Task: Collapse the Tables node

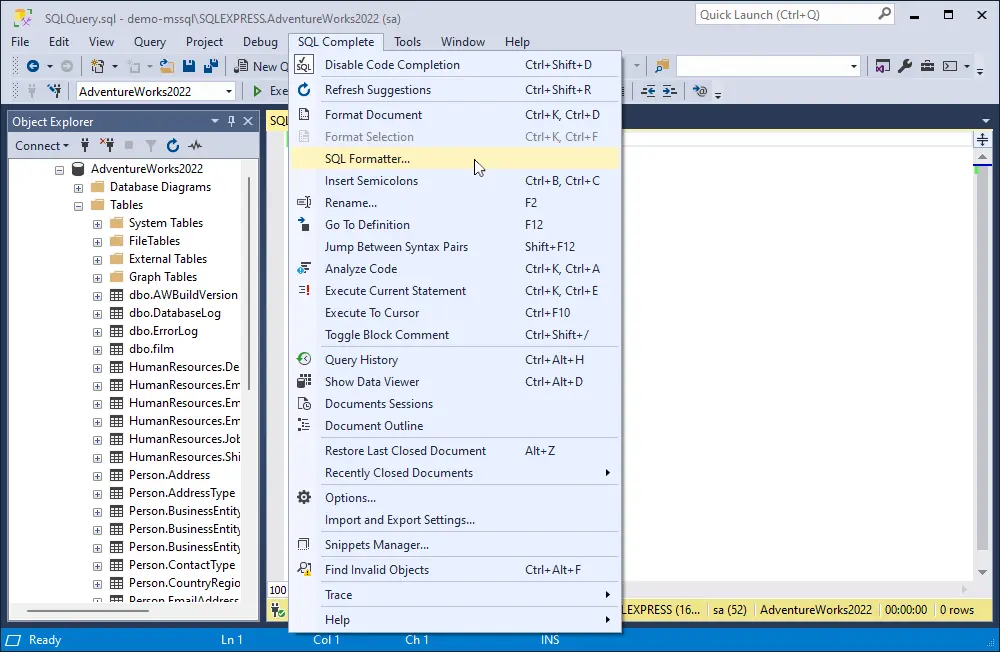Action: (78, 204)
